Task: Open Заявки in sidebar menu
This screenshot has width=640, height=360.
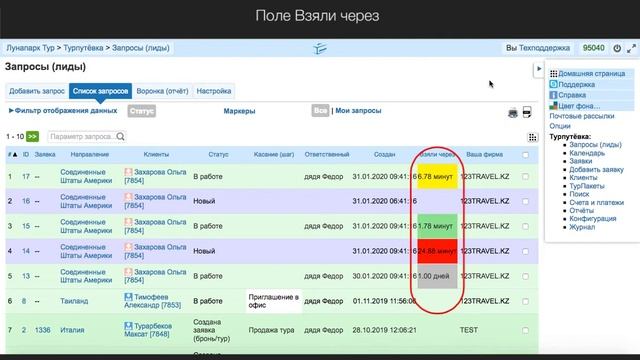Action: click(x=580, y=161)
